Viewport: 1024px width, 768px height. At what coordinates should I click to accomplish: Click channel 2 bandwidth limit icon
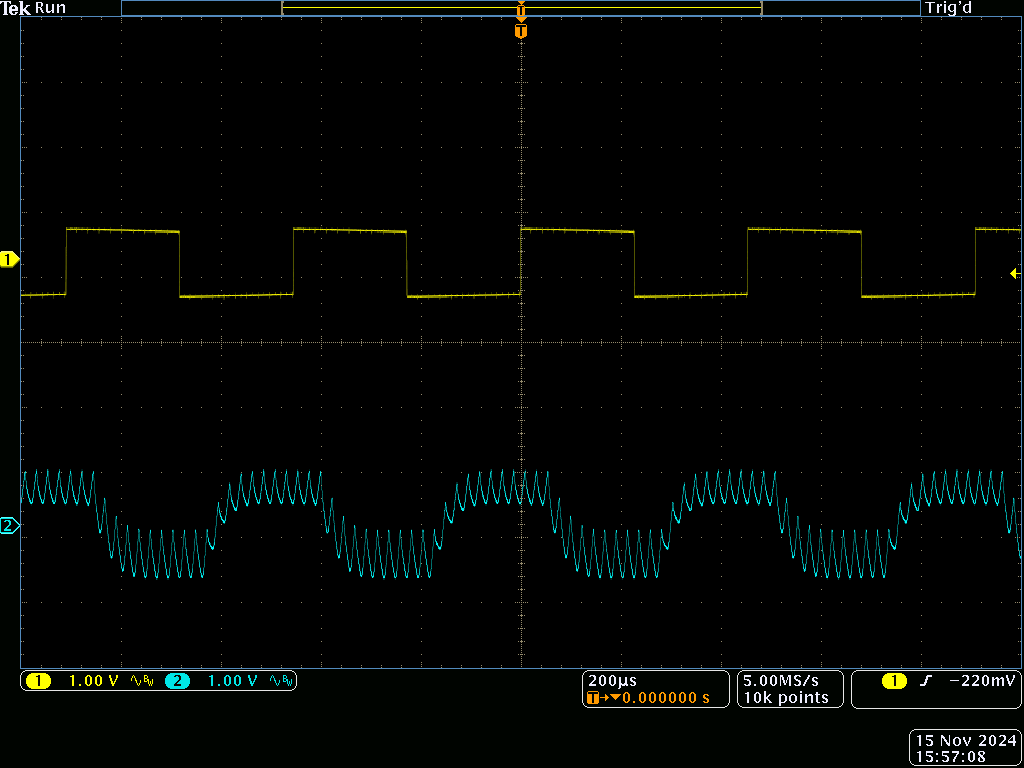280,681
